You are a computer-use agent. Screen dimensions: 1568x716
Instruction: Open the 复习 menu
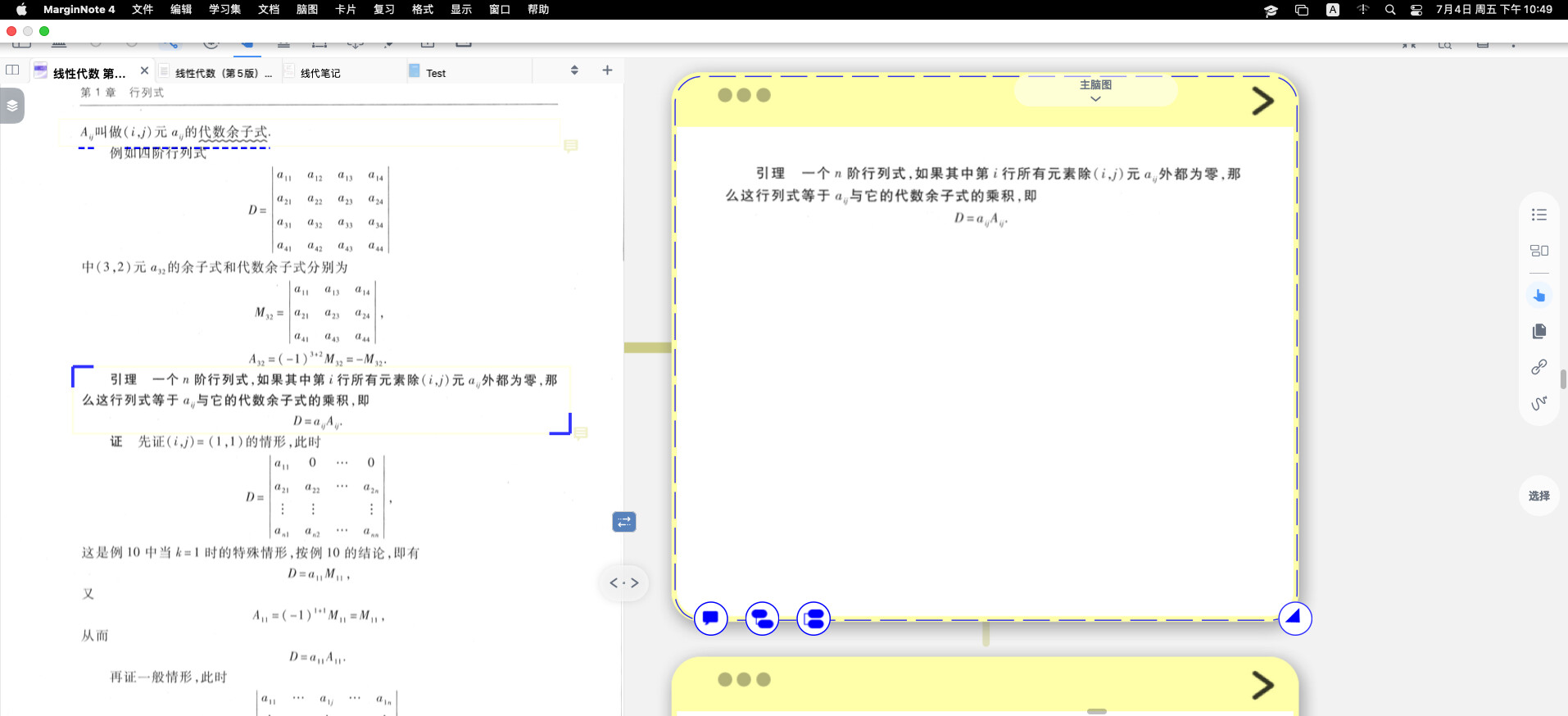click(x=384, y=9)
